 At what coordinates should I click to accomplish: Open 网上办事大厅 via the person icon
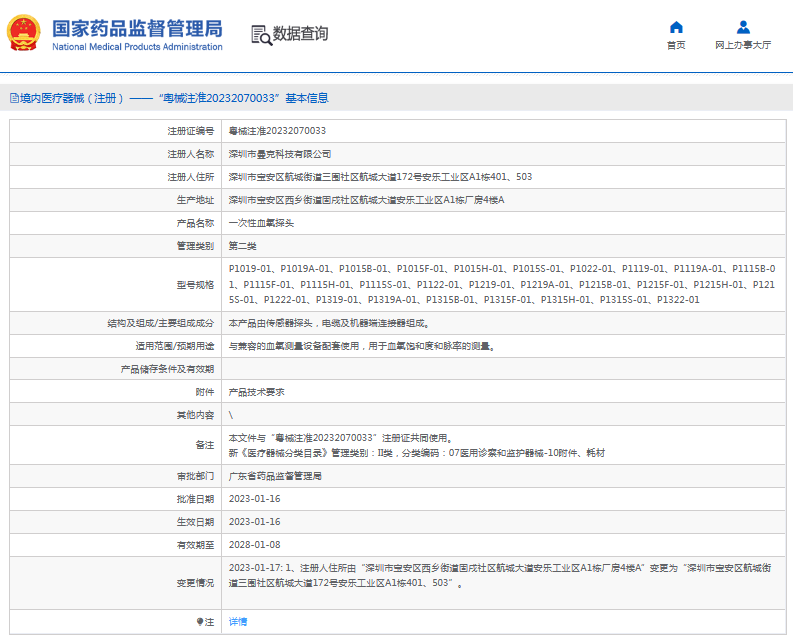pos(743,27)
